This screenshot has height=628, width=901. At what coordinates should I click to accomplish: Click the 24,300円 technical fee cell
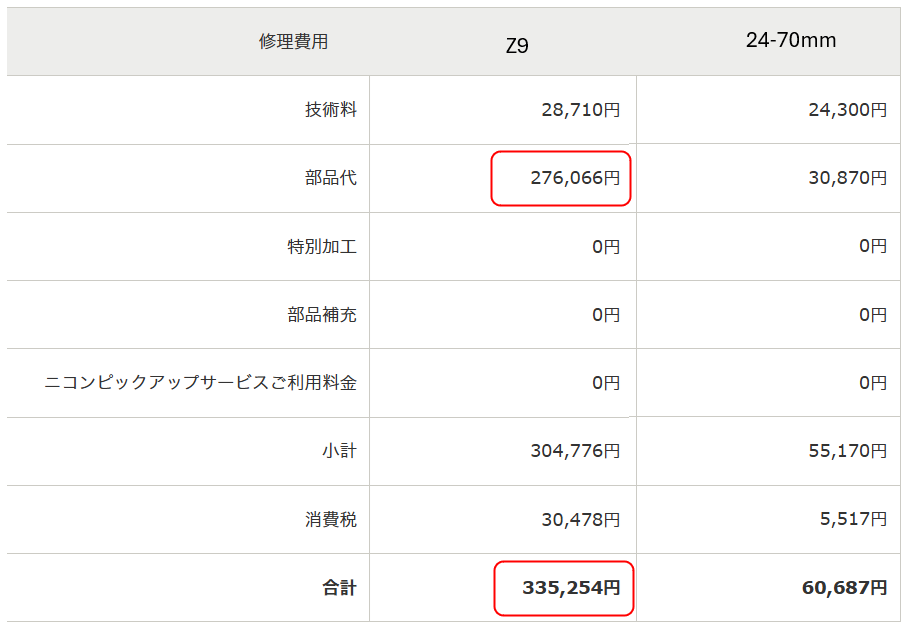click(x=847, y=110)
